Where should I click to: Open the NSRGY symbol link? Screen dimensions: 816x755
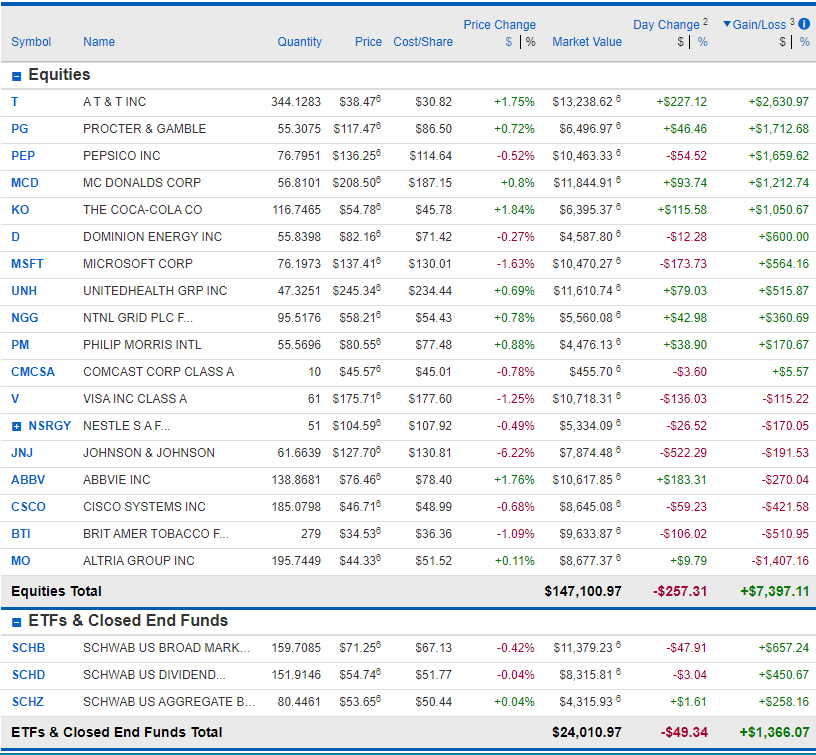(x=49, y=426)
